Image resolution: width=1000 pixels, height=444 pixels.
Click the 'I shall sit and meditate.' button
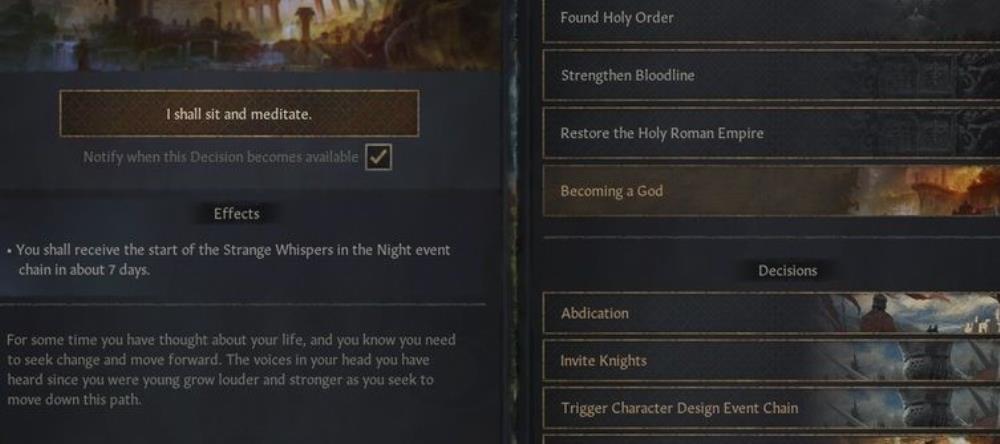coord(239,114)
